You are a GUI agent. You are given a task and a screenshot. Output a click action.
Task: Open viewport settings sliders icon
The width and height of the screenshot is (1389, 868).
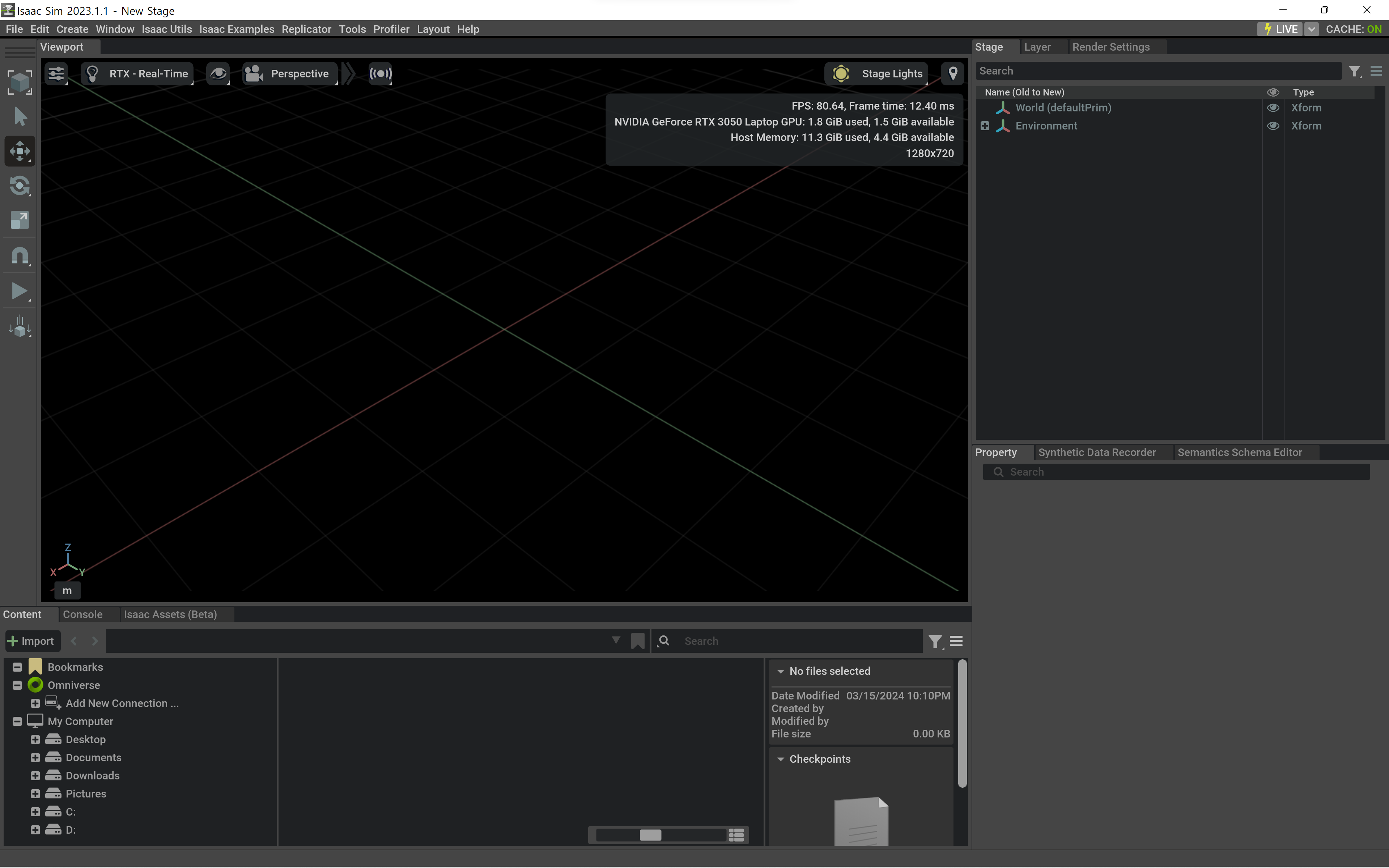[56, 73]
